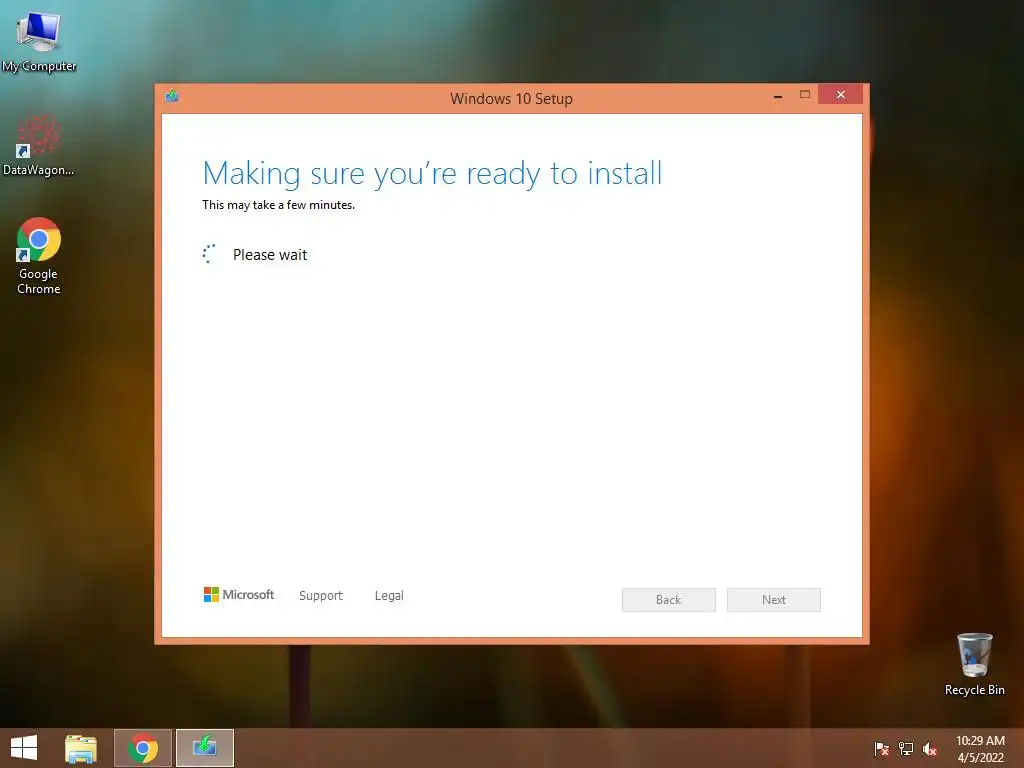Select the Google Chrome desktop shortcut
The image size is (1024, 768).
coord(39,256)
